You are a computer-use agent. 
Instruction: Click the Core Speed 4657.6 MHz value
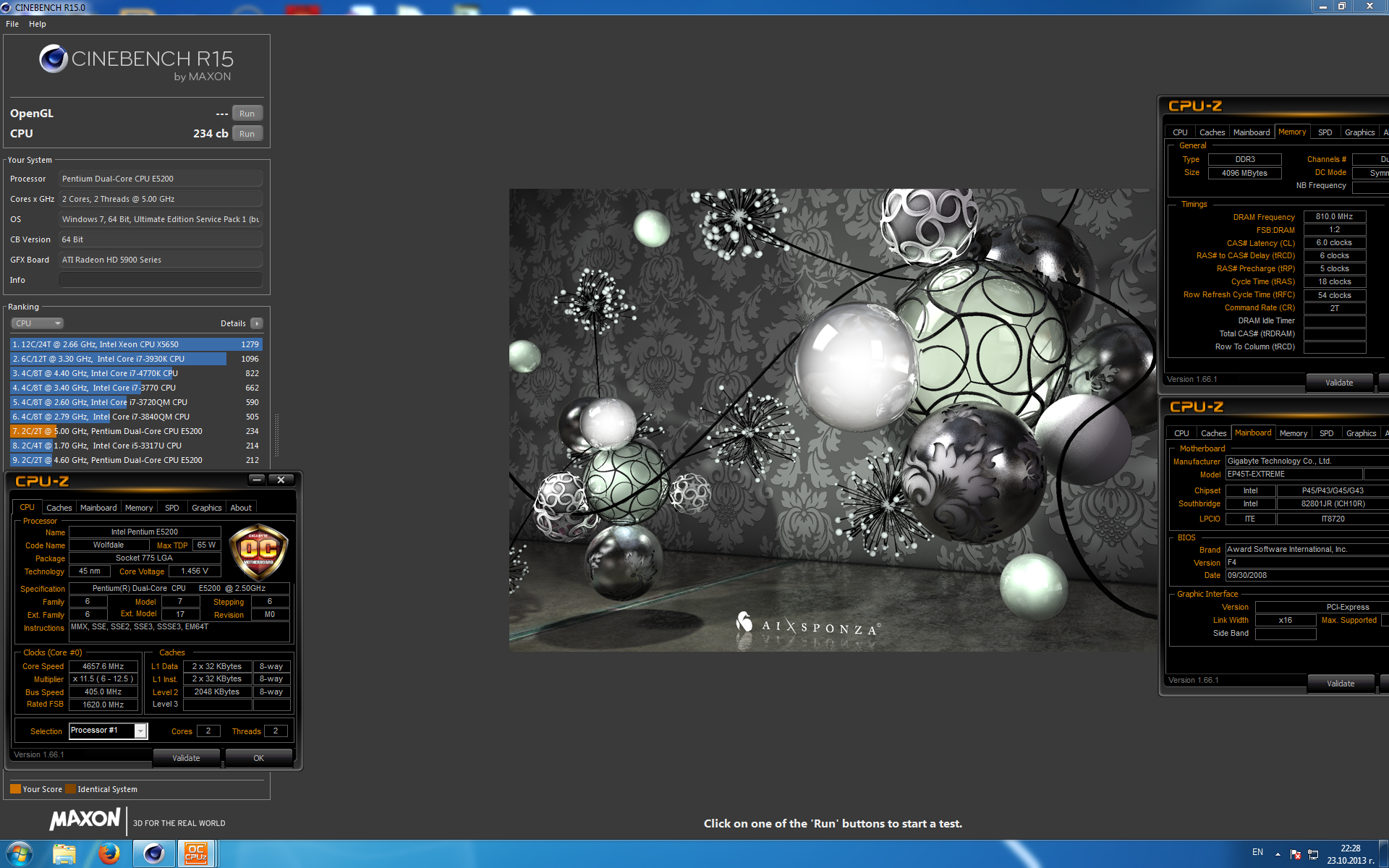103,666
